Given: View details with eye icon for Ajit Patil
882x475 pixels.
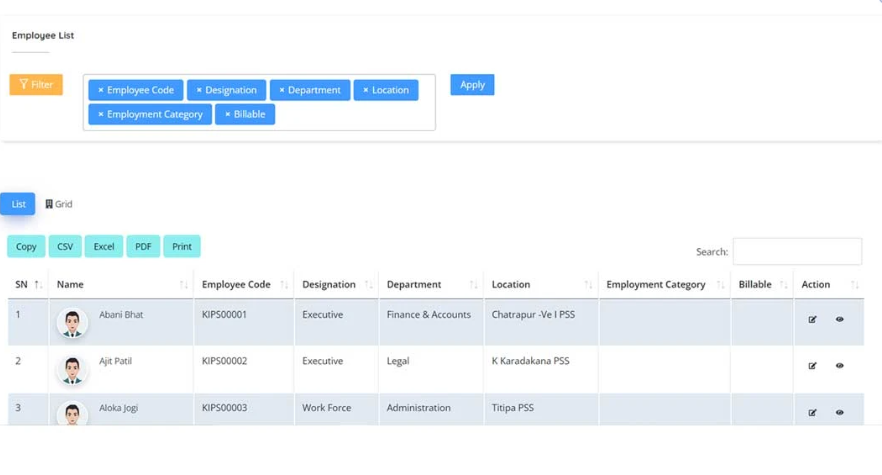Looking at the screenshot, I should coord(839,366).
